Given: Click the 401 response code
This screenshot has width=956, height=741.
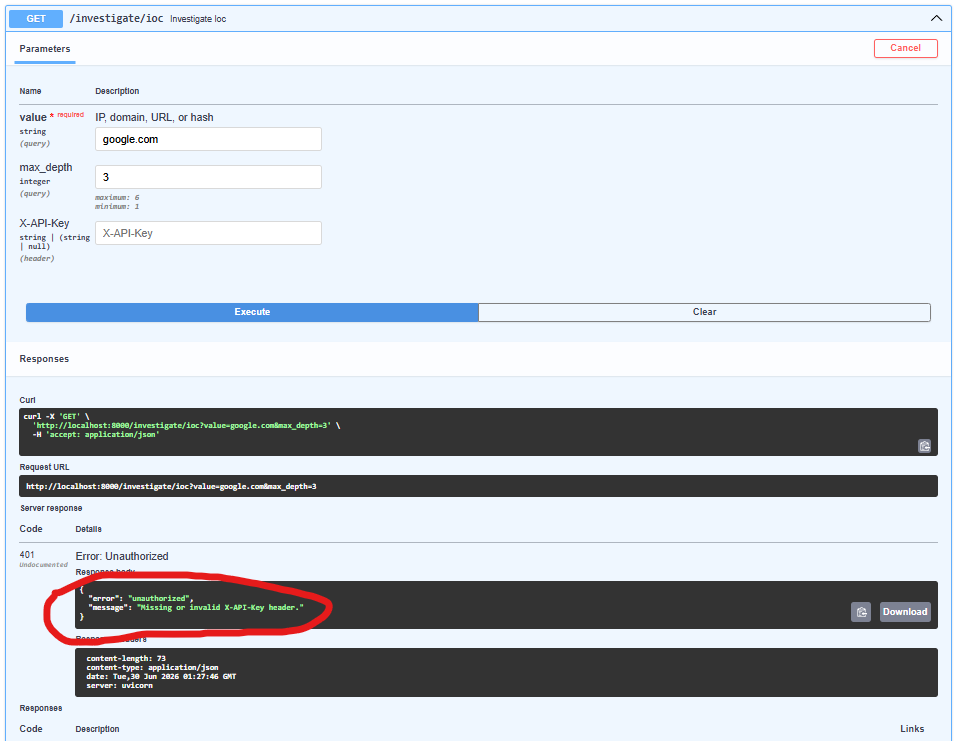Looking at the screenshot, I should [27, 554].
